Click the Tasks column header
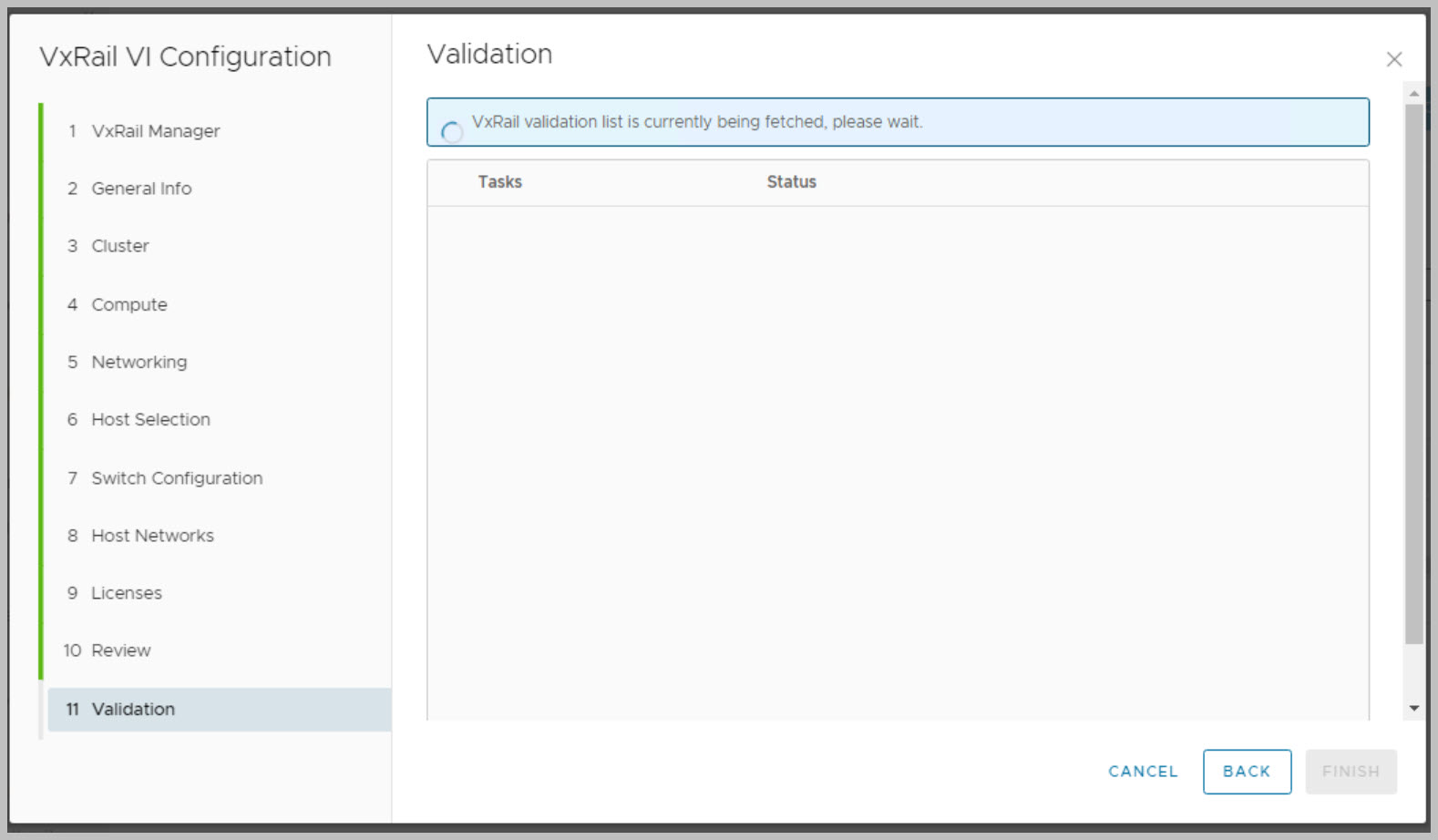 [x=500, y=182]
